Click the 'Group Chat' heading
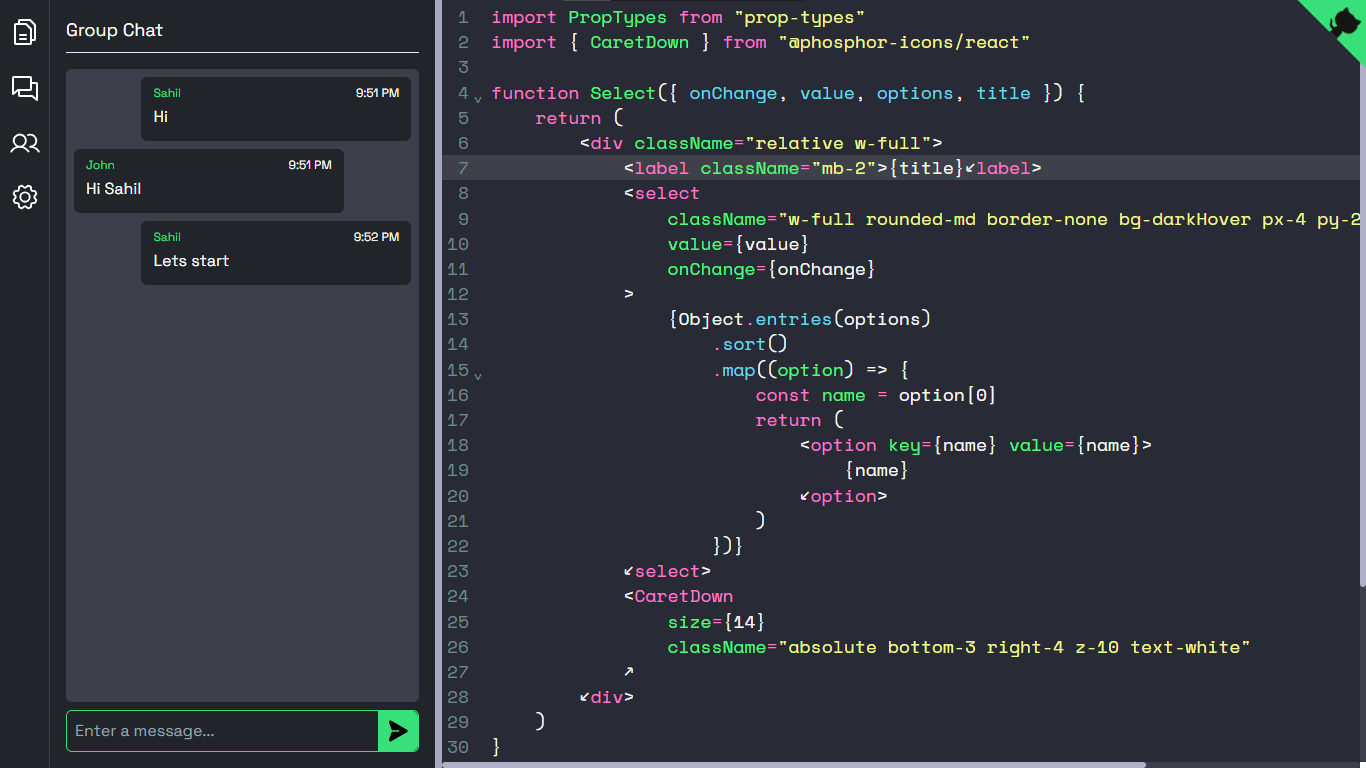Image resolution: width=1366 pixels, height=768 pixels. pyautogui.click(x=114, y=30)
